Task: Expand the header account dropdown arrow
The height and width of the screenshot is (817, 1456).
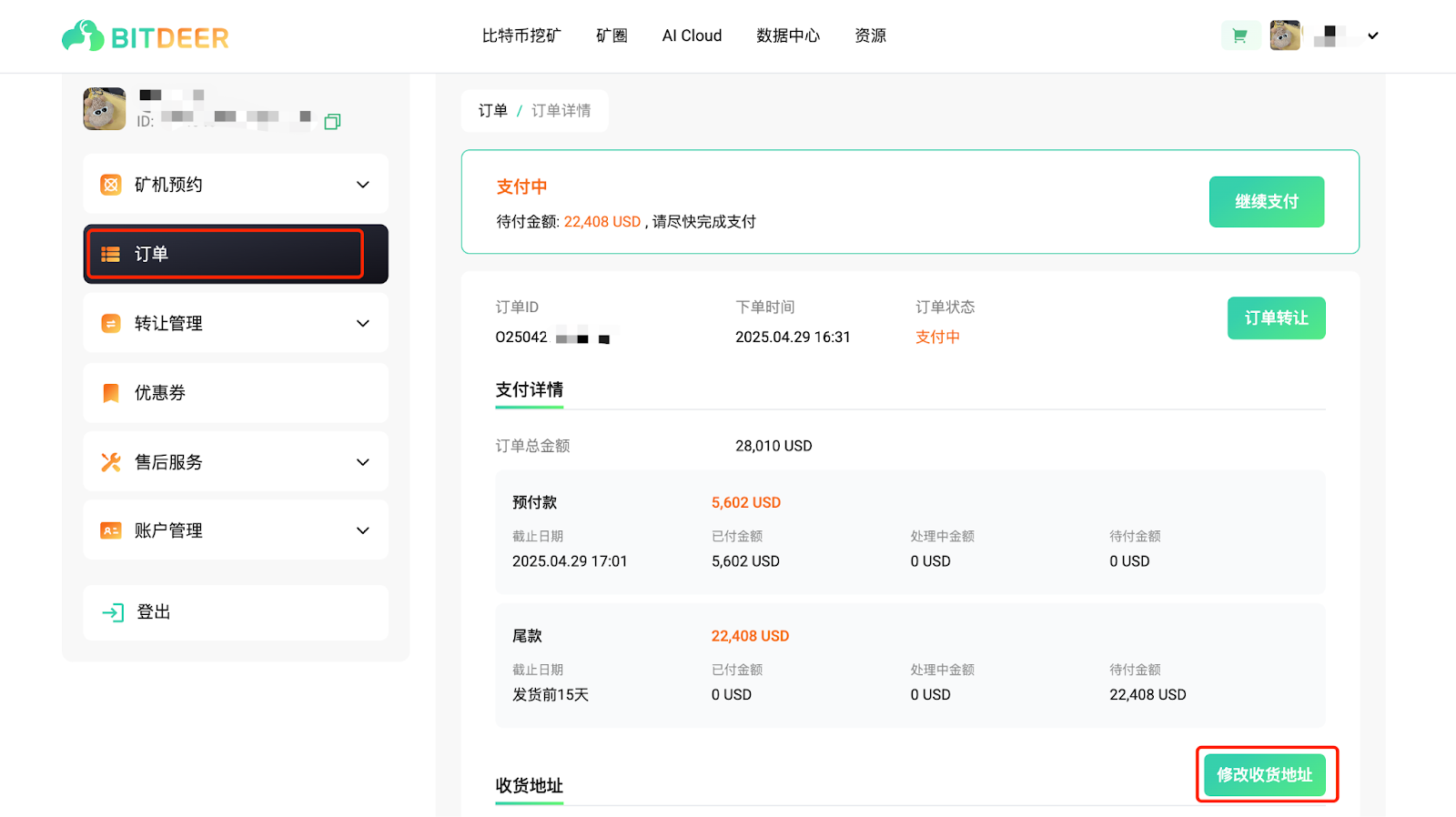Action: click(1373, 35)
